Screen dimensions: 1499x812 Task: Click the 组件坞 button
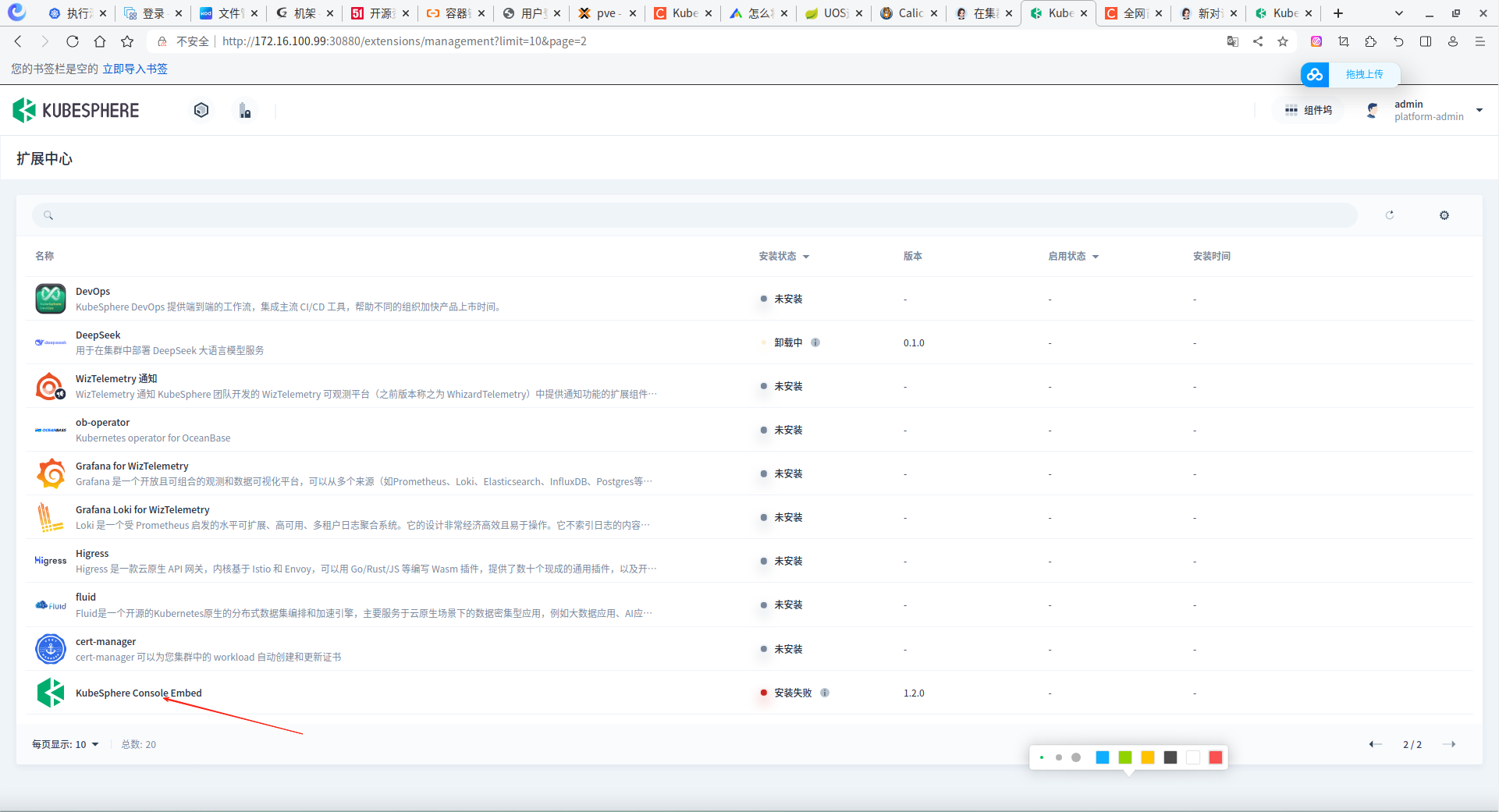(x=1309, y=111)
